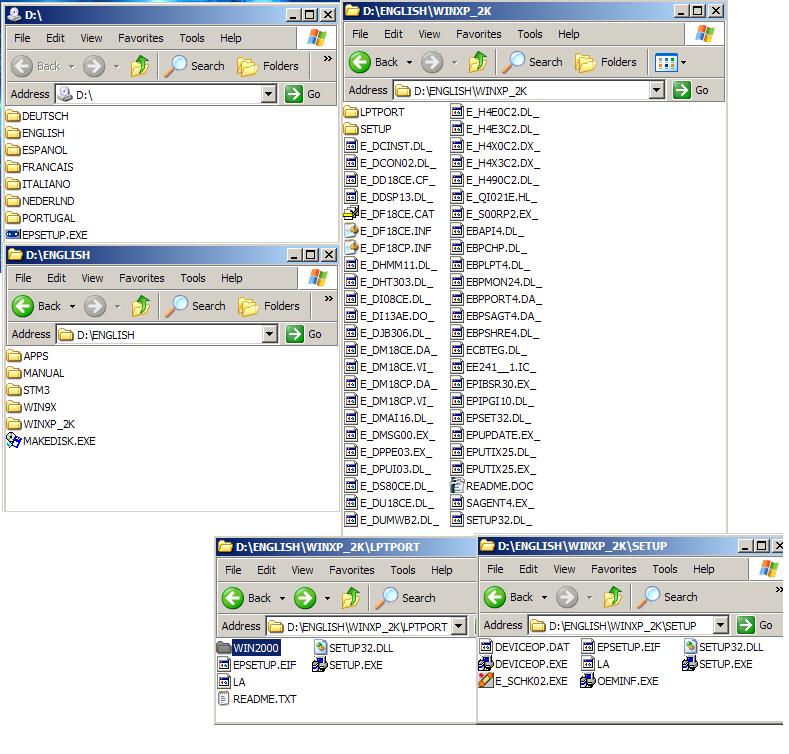Click Up folder icon in D:\ENGLISH window
This screenshot has width=789, height=754.
point(141,306)
